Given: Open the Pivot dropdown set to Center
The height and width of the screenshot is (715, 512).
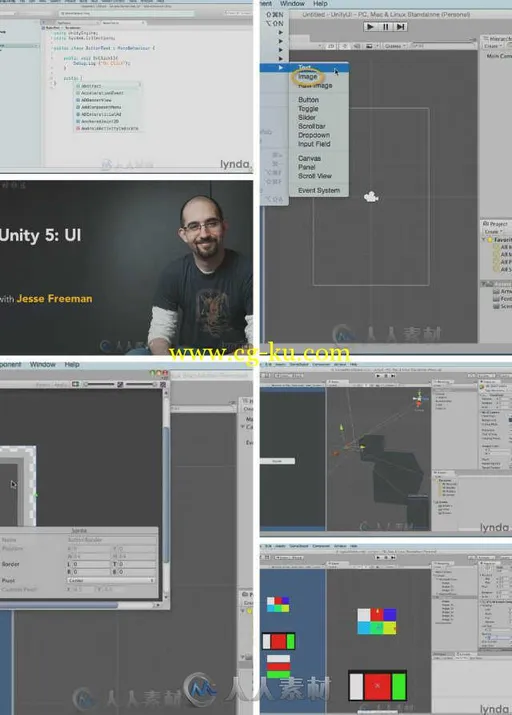Looking at the screenshot, I should click(x=111, y=580).
